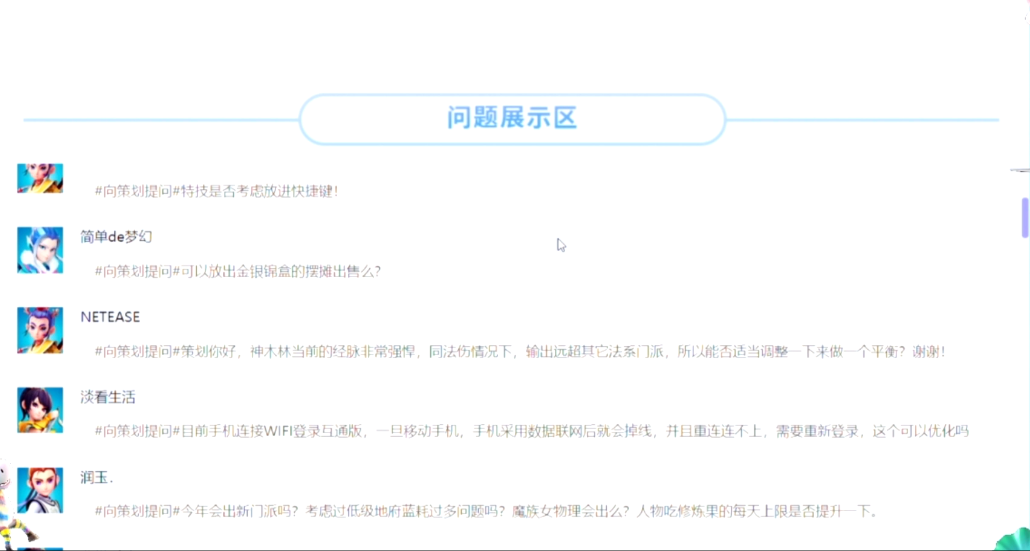
Task: Select username 简单de梦幻
Action: pos(116,236)
